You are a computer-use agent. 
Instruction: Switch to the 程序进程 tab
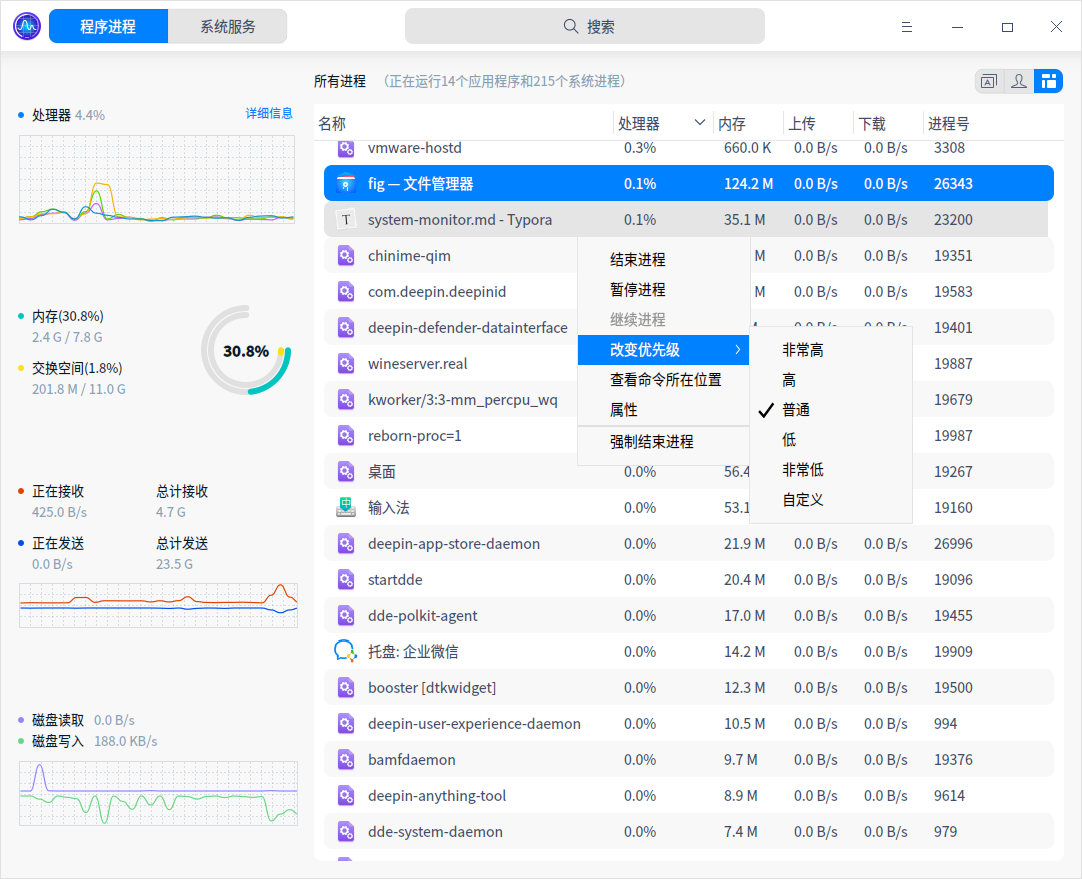pos(108,26)
